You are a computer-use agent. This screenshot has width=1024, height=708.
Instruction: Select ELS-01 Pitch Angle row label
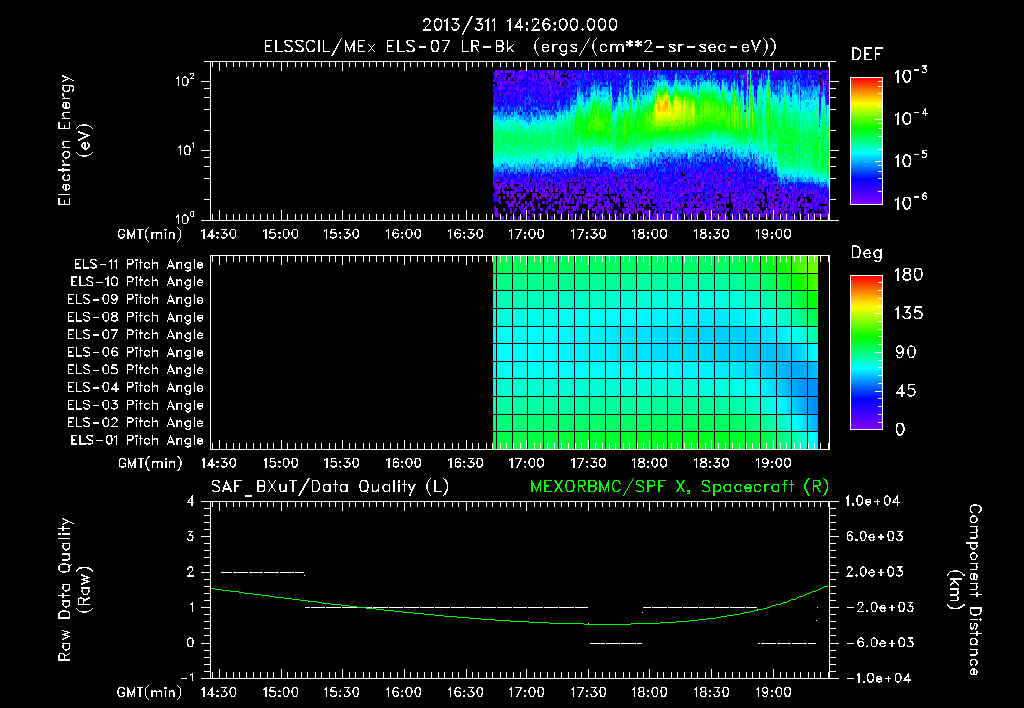tap(137, 440)
